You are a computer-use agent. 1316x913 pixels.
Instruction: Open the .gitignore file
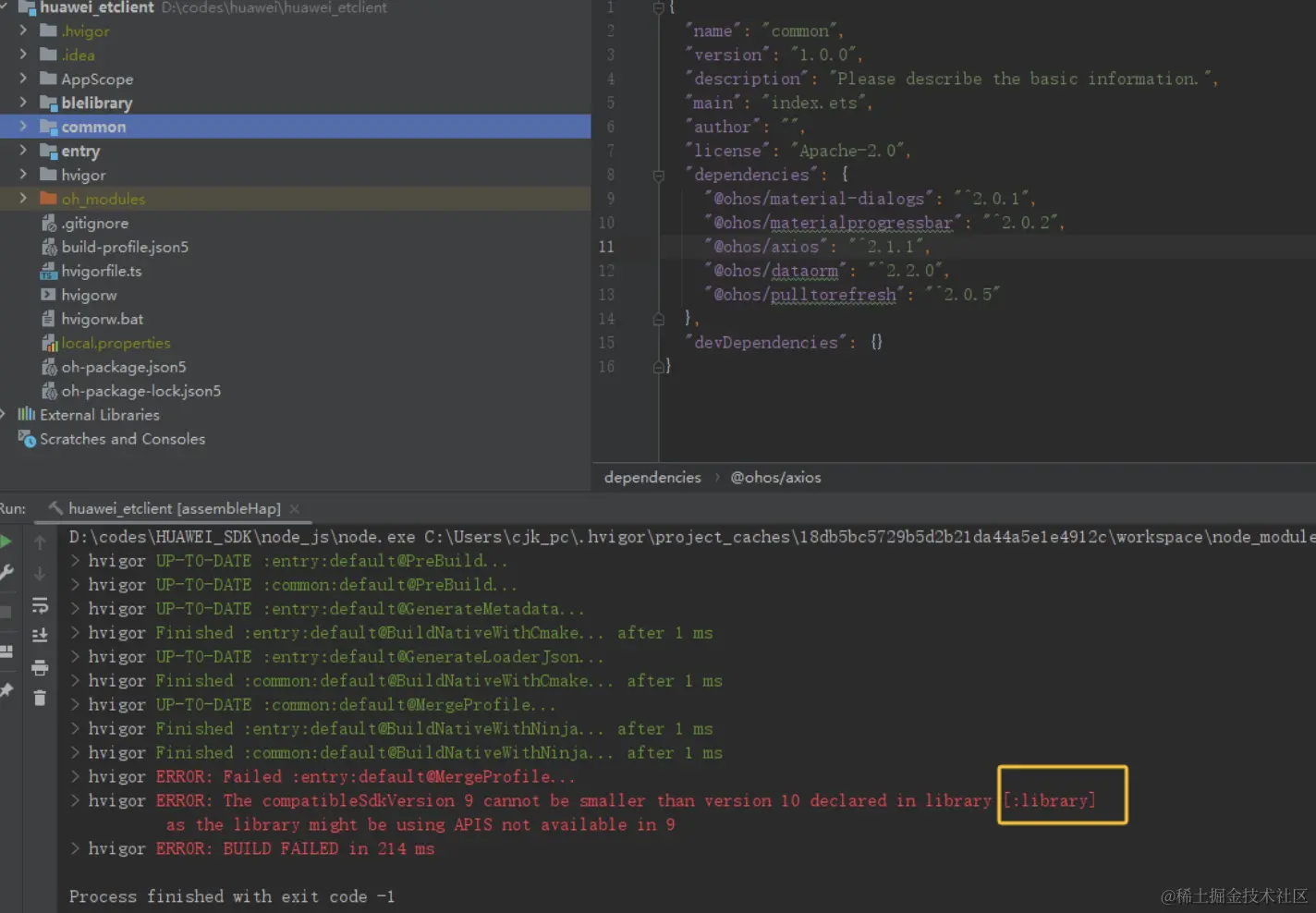[x=95, y=223]
